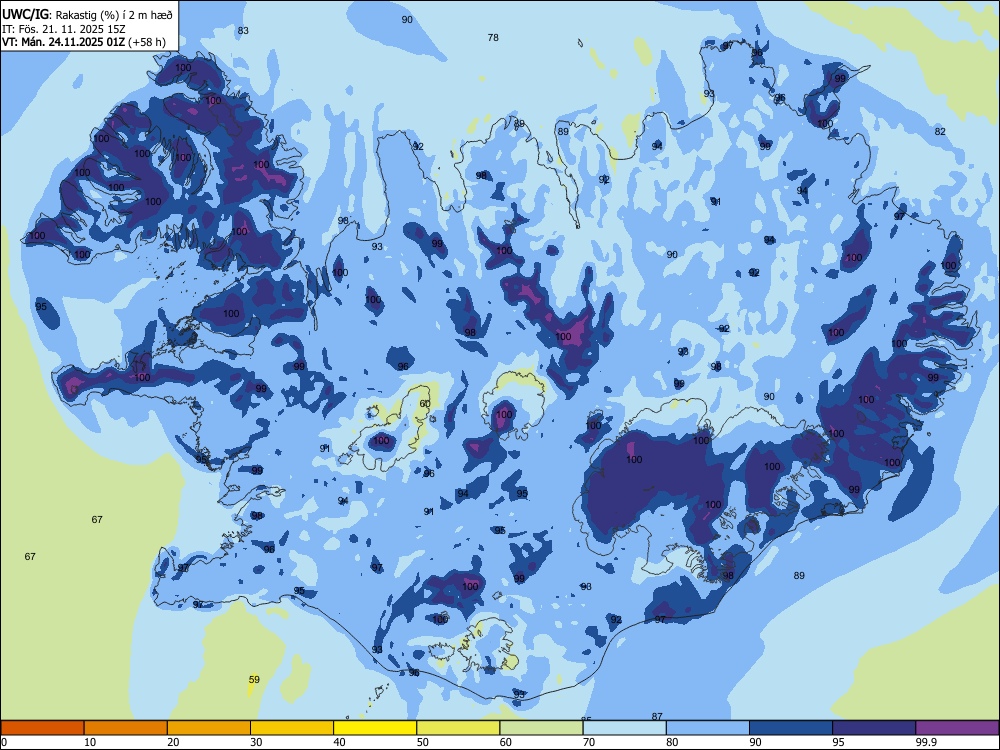Click the '83' value on the map
The height and width of the screenshot is (750, 1000).
243,31
